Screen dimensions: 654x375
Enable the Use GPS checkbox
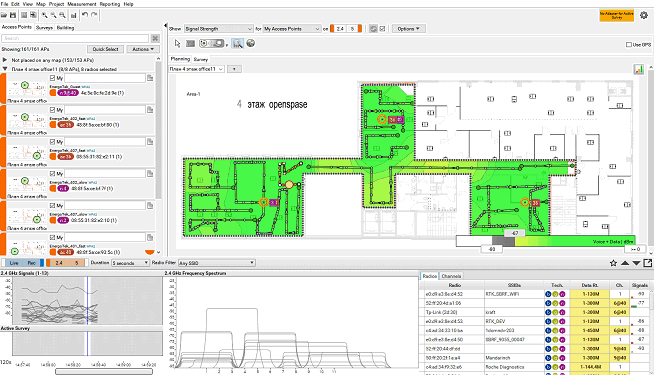coord(629,45)
